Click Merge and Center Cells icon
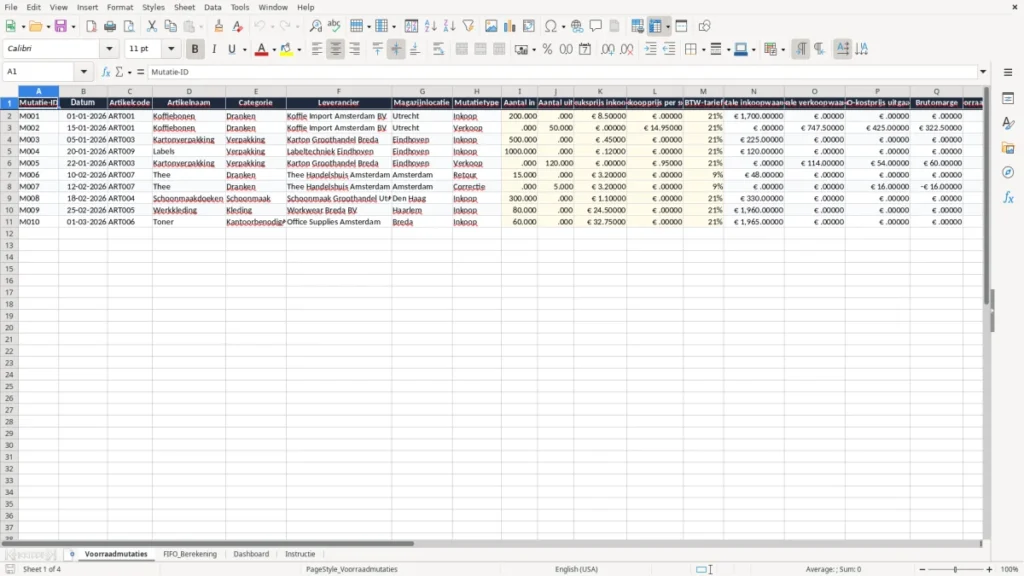Viewport: 1024px width, 576px height. pyautogui.click(x=462, y=49)
